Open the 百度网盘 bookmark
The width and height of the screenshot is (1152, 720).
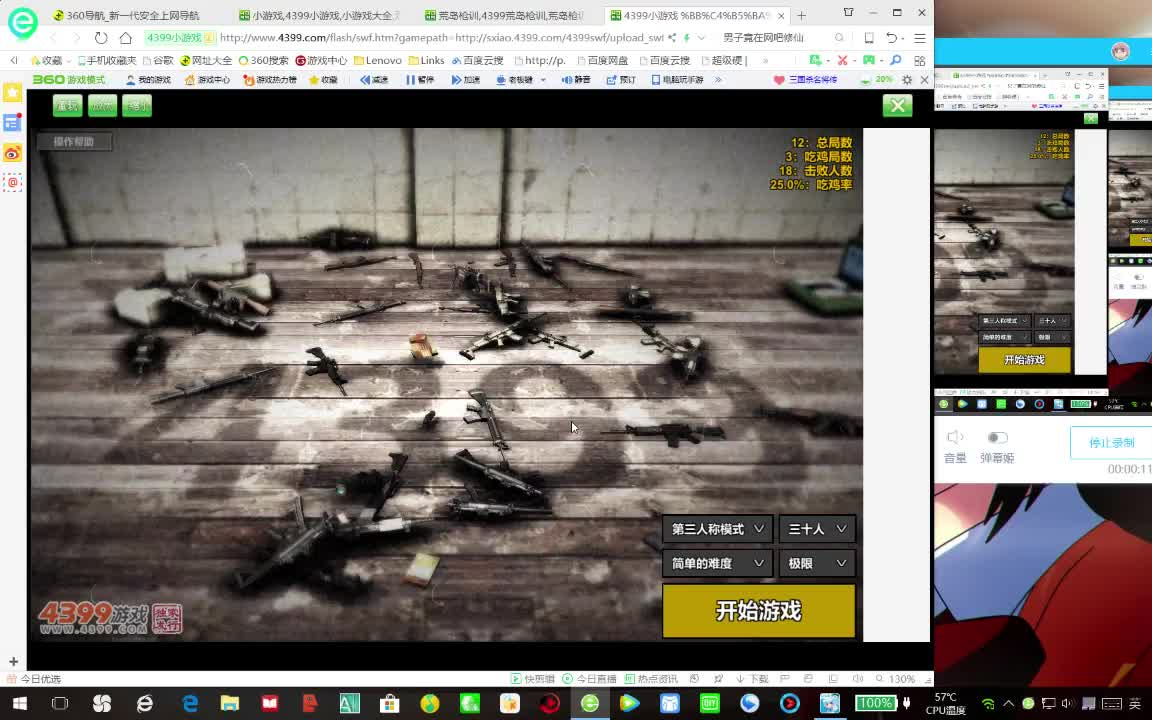click(602, 60)
